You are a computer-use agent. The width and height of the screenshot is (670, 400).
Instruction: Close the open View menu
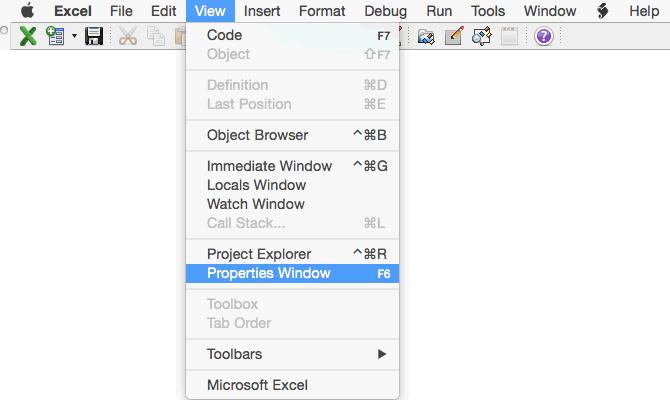coord(210,11)
